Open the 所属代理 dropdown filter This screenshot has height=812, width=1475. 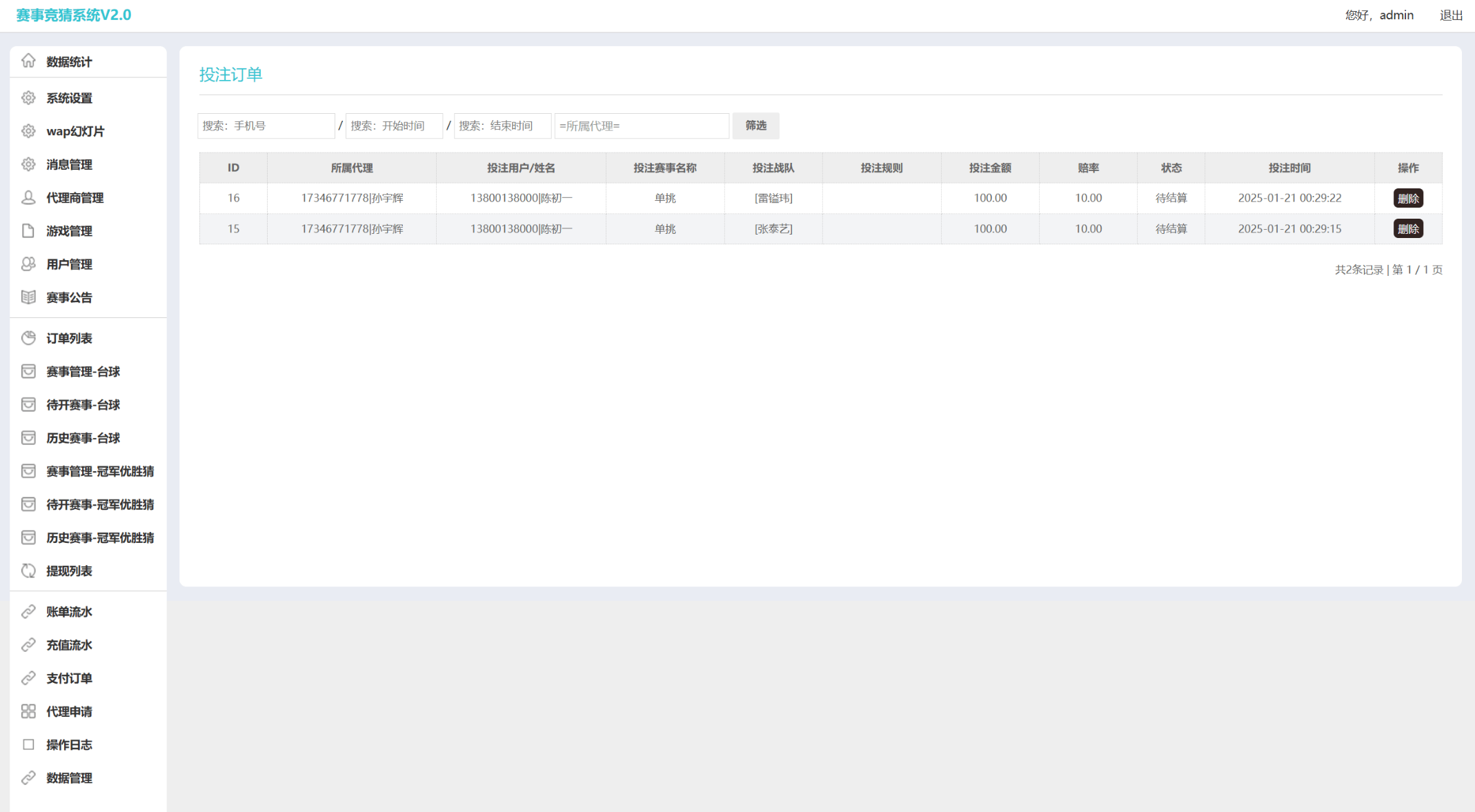(641, 126)
